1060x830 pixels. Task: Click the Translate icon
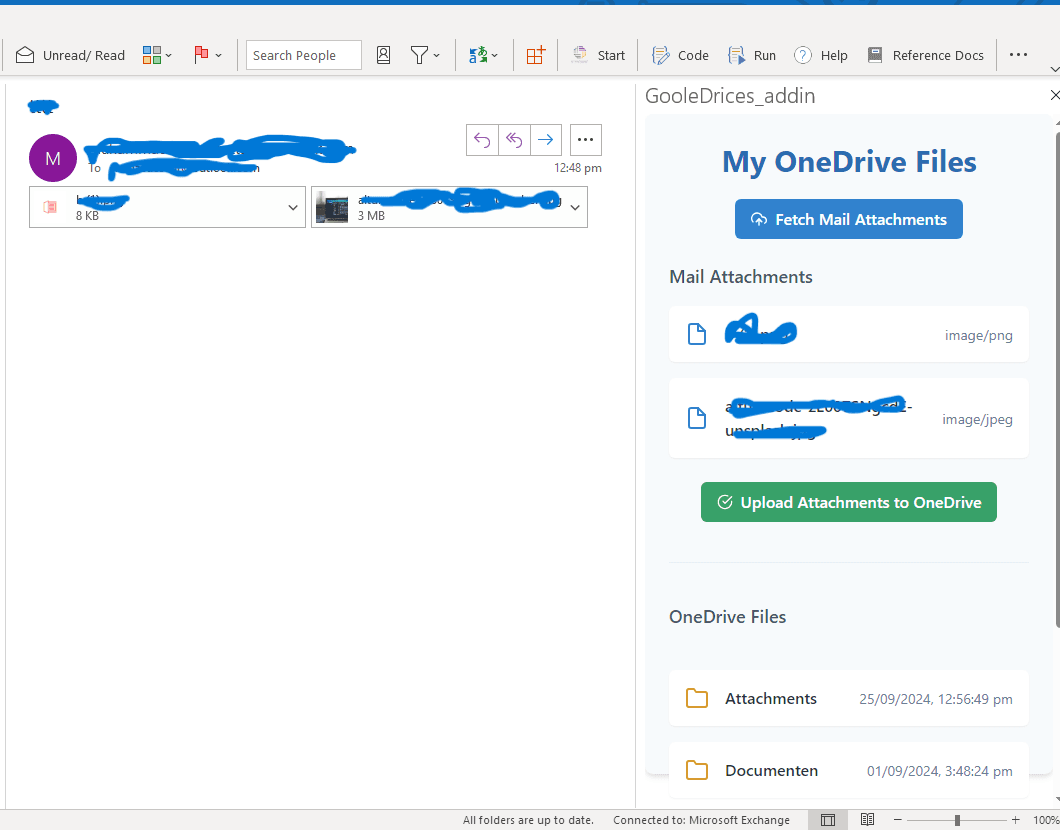(478, 55)
